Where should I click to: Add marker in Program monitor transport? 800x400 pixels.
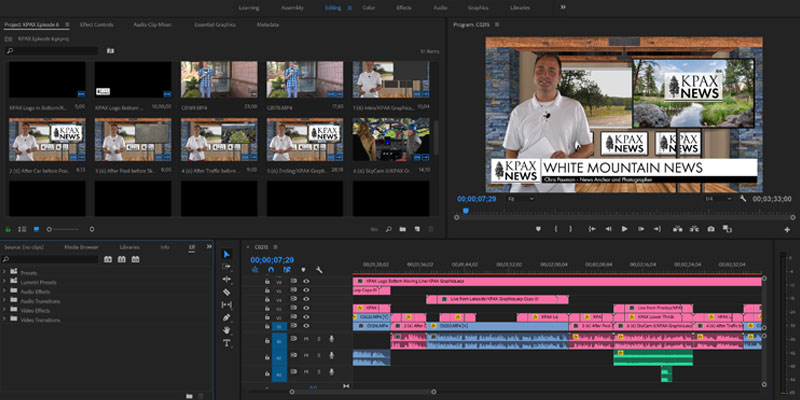coord(538,229)
